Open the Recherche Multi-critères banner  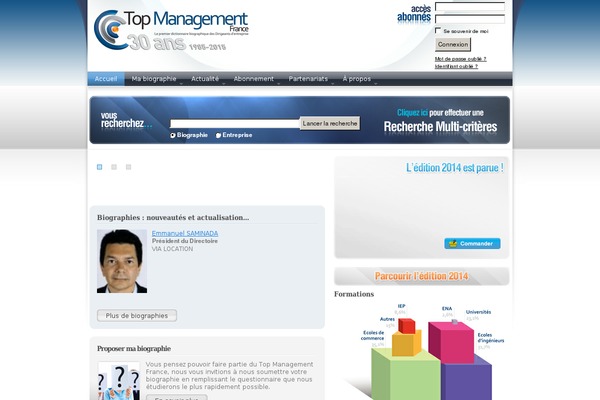pyautogui.click(x=440, y=120)
